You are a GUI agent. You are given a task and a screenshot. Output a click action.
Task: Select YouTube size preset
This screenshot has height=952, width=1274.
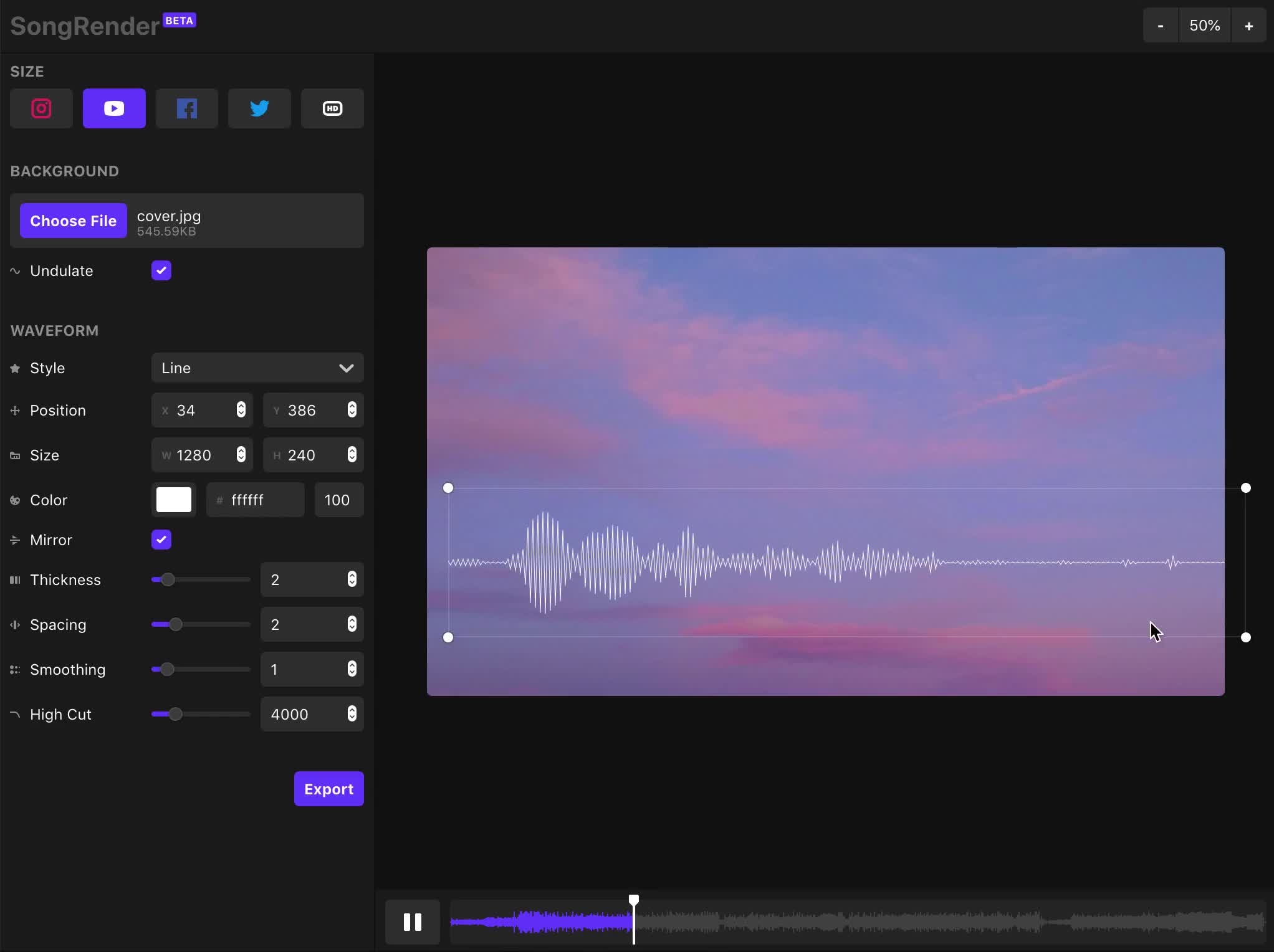tap(114, 108)
